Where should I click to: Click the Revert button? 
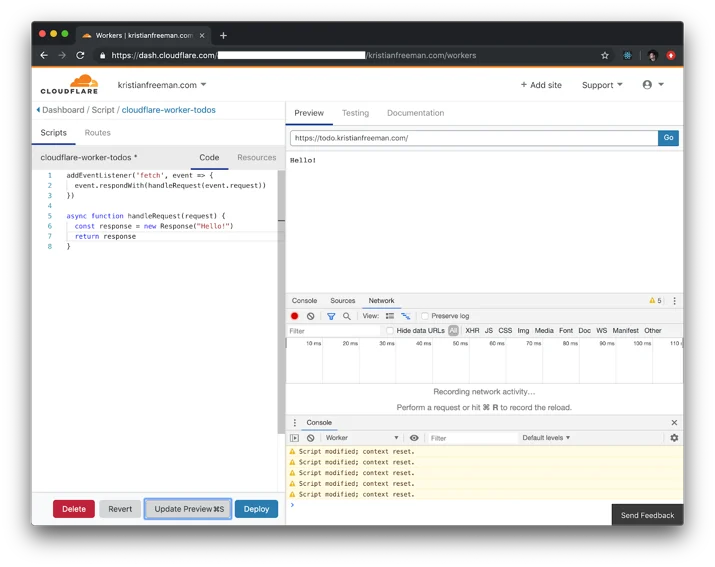pyautogui.click(x=120, y=509)
